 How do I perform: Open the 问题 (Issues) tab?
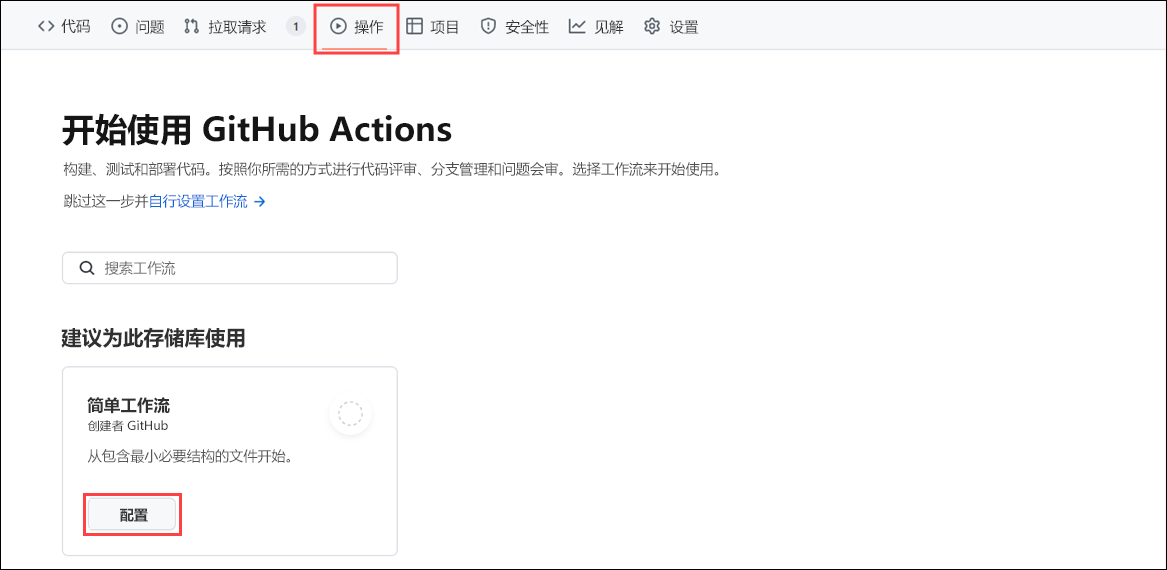pos(138,28)
